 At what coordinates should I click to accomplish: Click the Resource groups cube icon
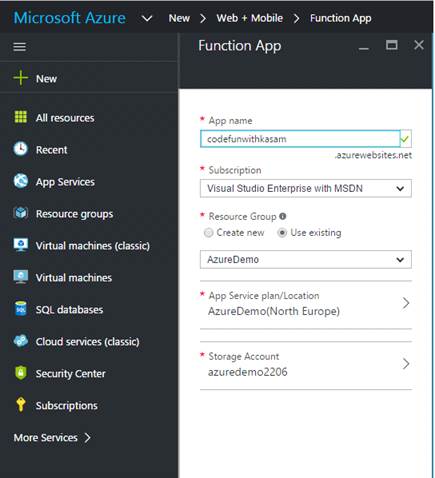[x=21, y=213]
